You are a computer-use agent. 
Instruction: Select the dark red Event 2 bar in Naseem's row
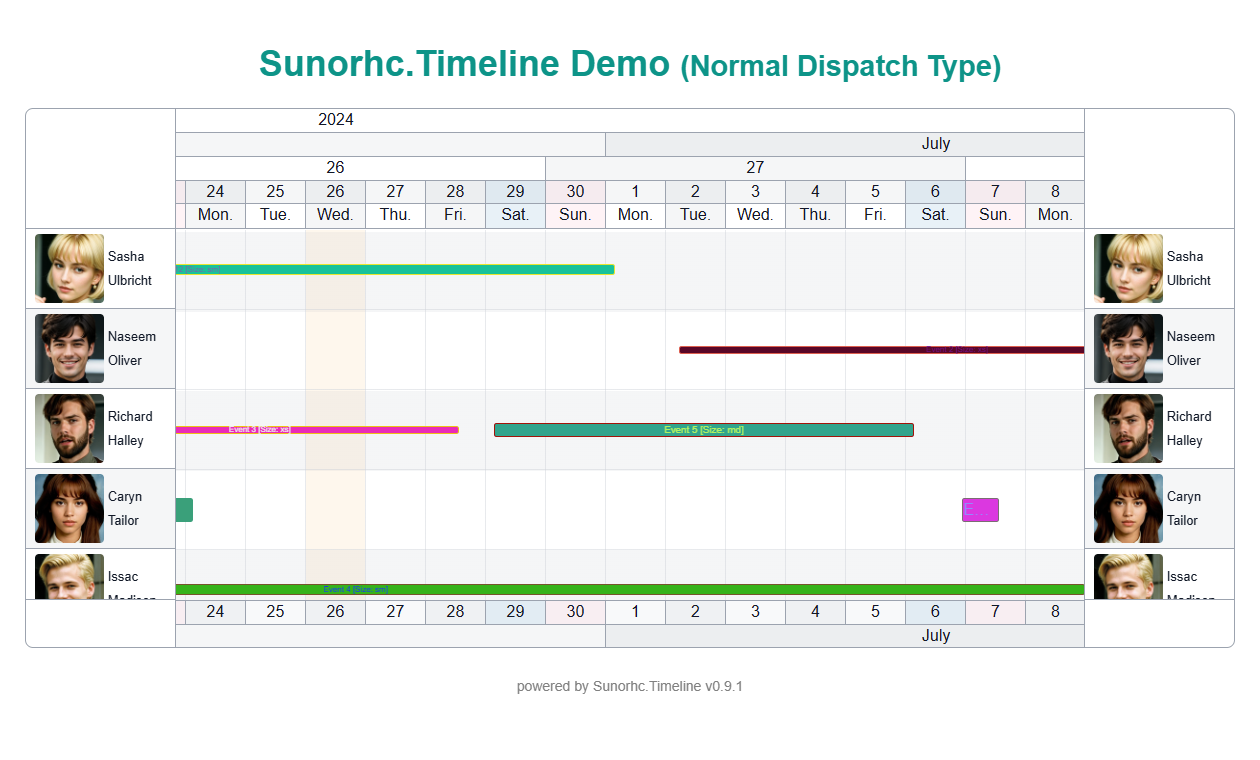(880, 349)
